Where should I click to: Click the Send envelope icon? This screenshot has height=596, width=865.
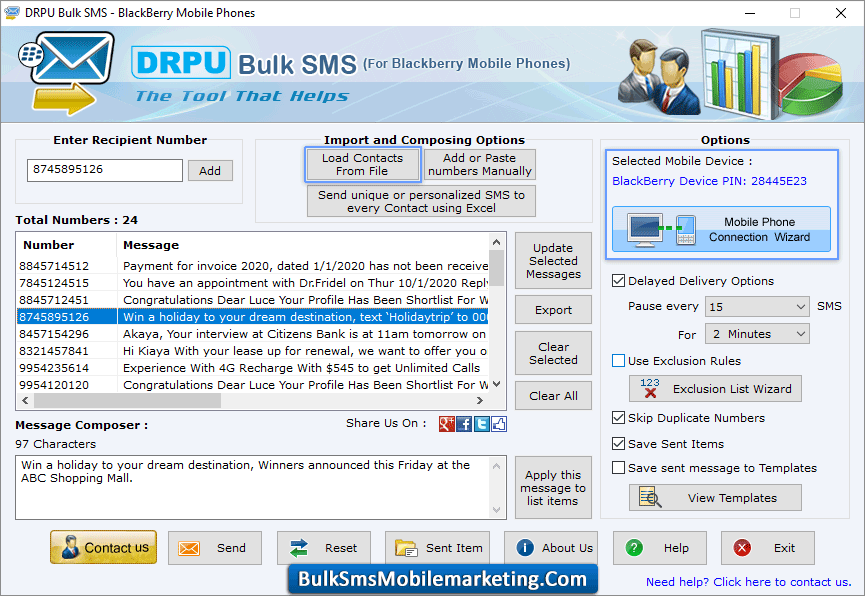[189, 549]
